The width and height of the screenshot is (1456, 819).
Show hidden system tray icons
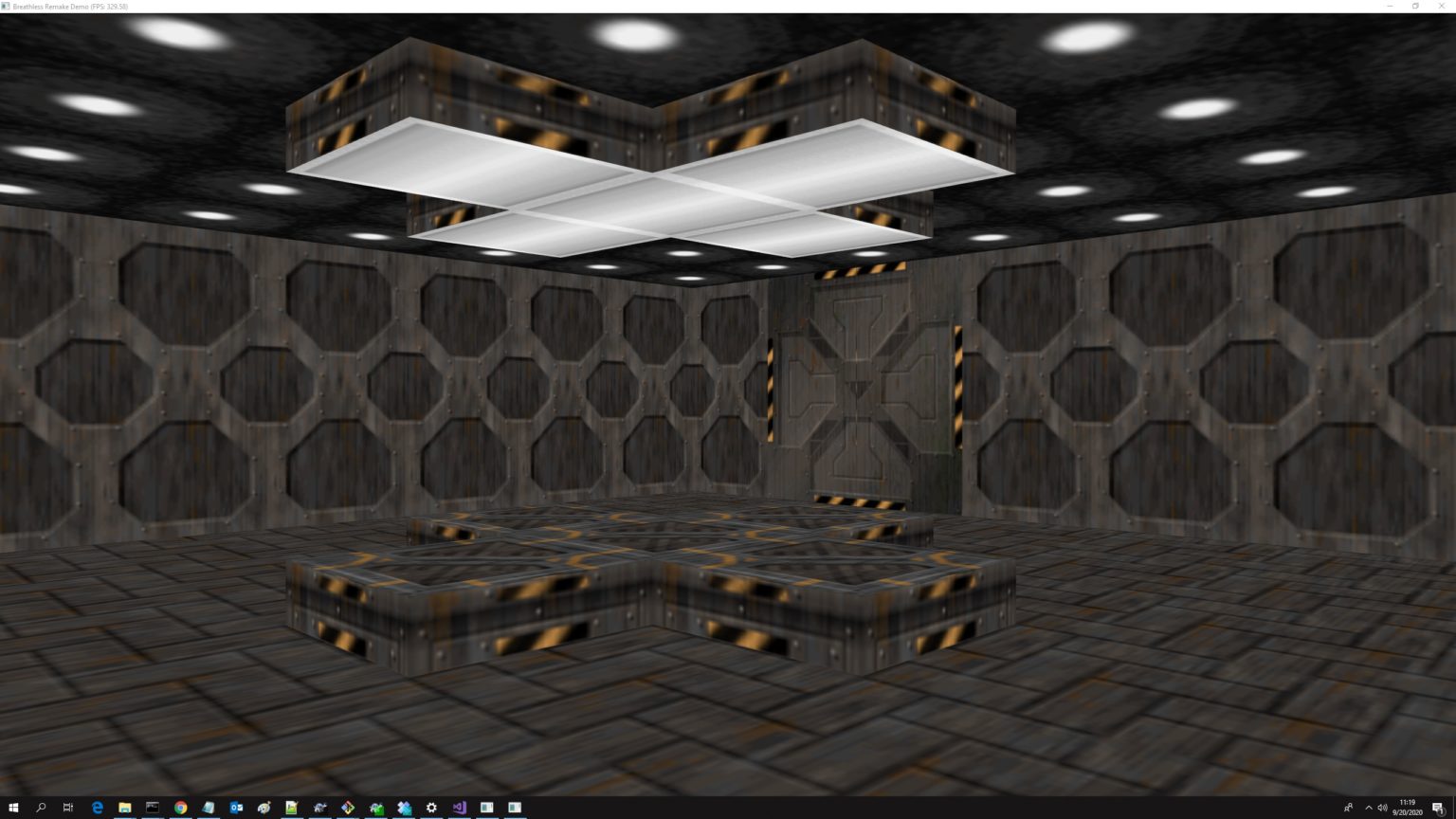click(x=1368, y=808)
